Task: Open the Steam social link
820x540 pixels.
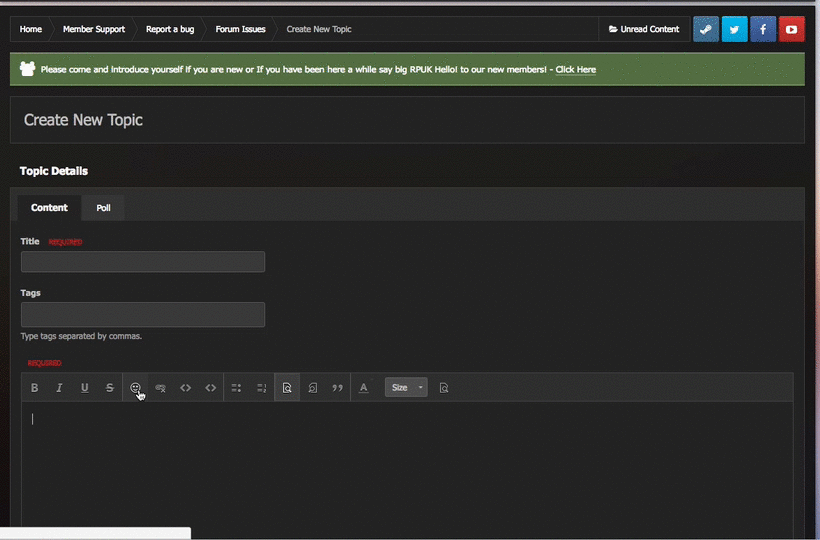Action: tap(706, 29)
